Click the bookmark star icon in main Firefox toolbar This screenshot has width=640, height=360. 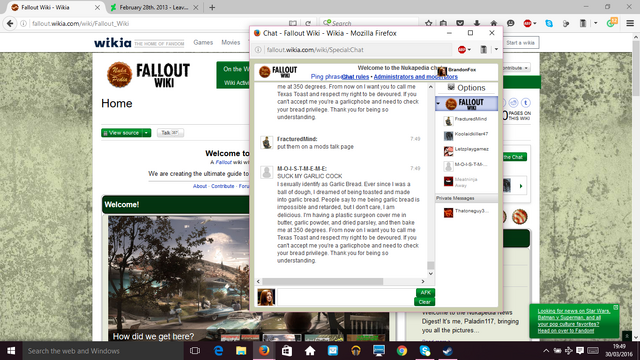coord(428,24)
